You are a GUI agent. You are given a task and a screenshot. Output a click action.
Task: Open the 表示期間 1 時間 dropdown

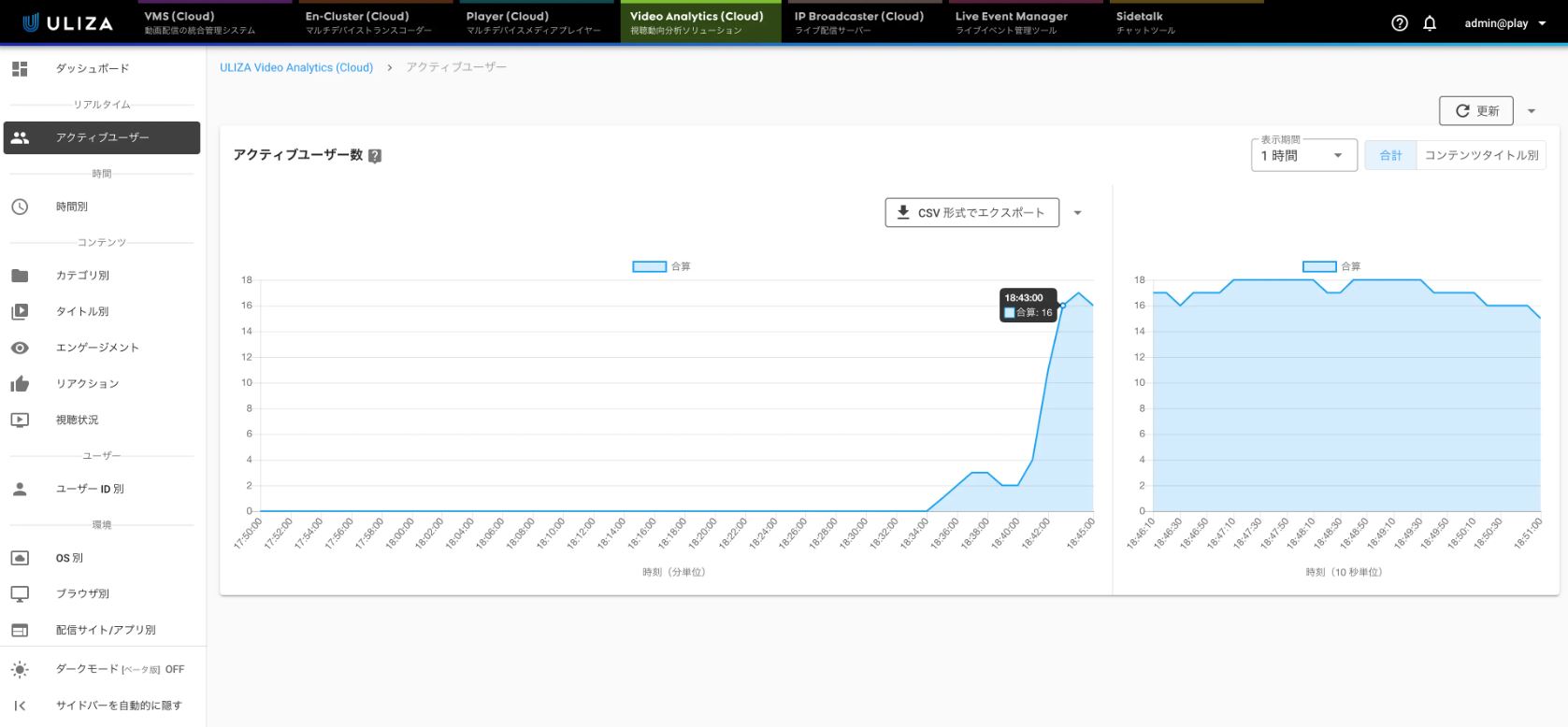tap(1302, 156)
